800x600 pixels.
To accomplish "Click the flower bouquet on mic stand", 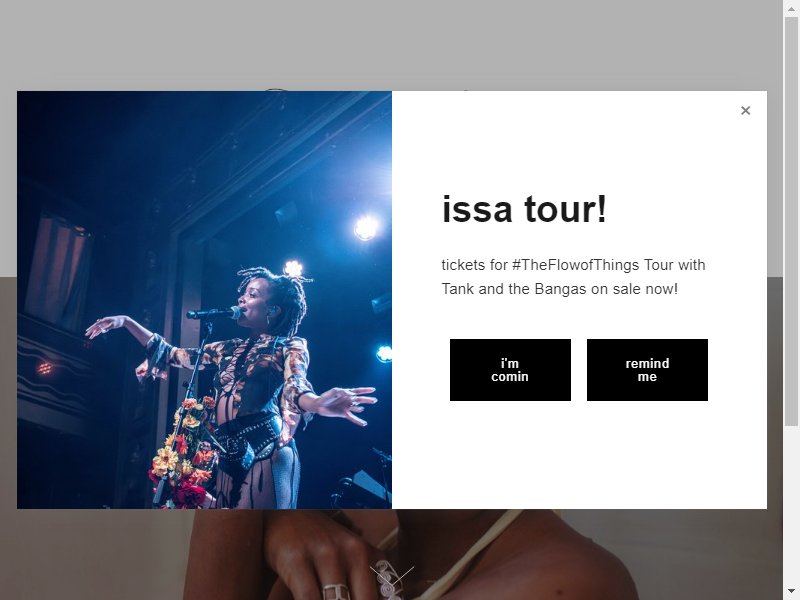I will 186,452.
